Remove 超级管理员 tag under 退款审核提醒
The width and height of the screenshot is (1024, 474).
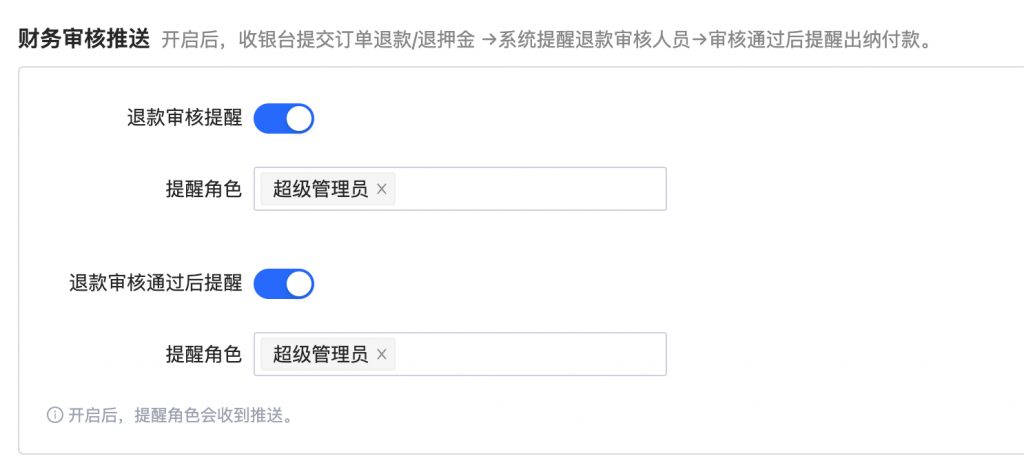click(x=381, y=189)
